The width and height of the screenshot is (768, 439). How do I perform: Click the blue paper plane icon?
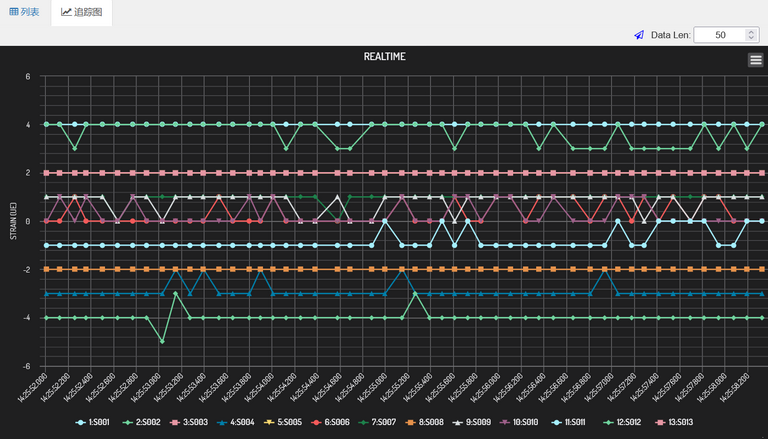639,35
